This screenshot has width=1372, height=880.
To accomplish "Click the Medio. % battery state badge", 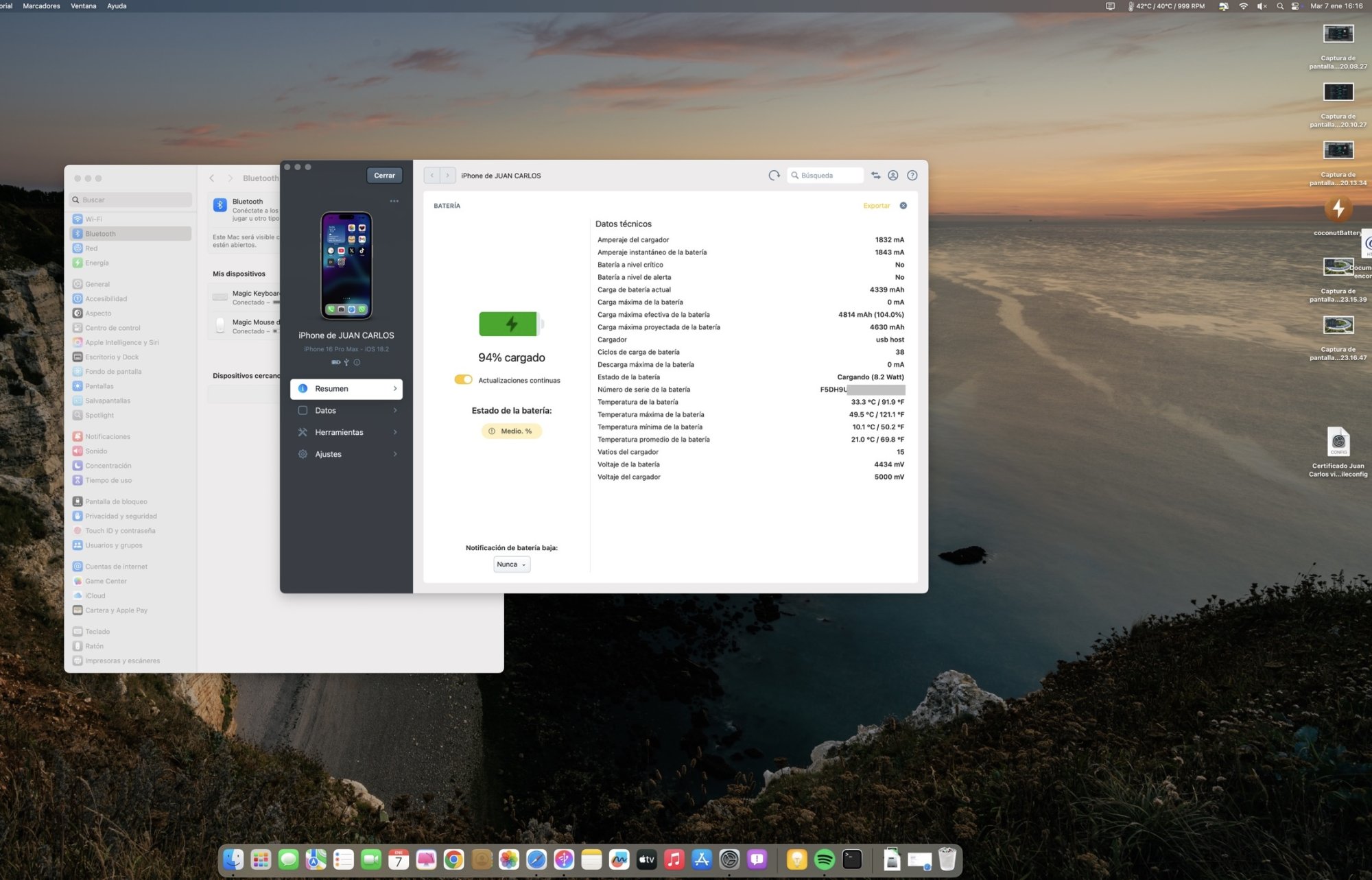I will pyautogui.click(x=512, y=431).
